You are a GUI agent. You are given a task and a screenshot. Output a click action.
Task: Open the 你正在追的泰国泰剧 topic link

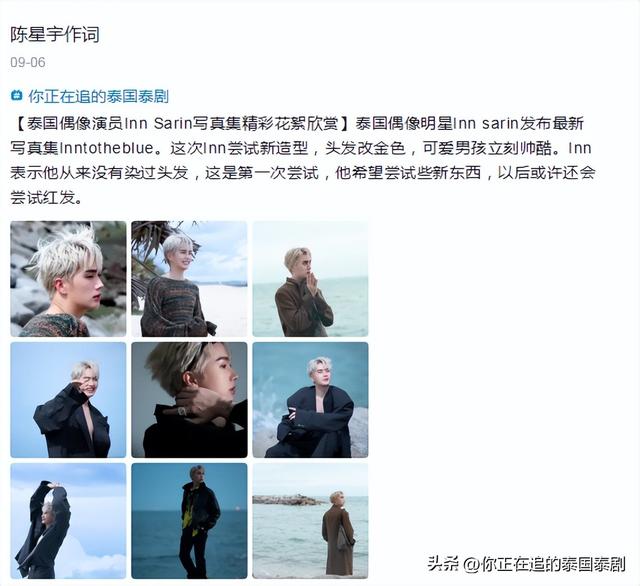coord(98,96)
